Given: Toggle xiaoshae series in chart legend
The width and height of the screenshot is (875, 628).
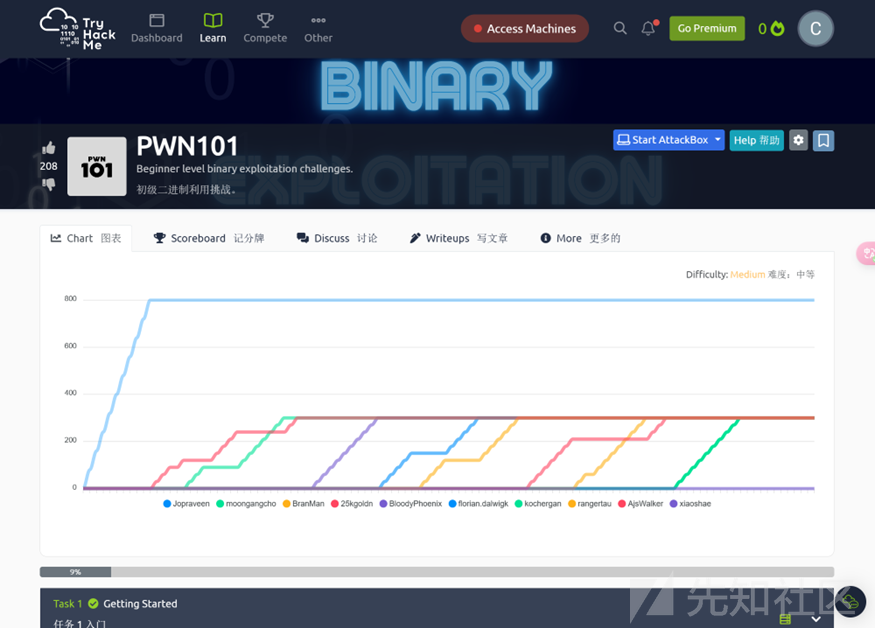Looking at the screenshot, I should (x=690, y=504).
